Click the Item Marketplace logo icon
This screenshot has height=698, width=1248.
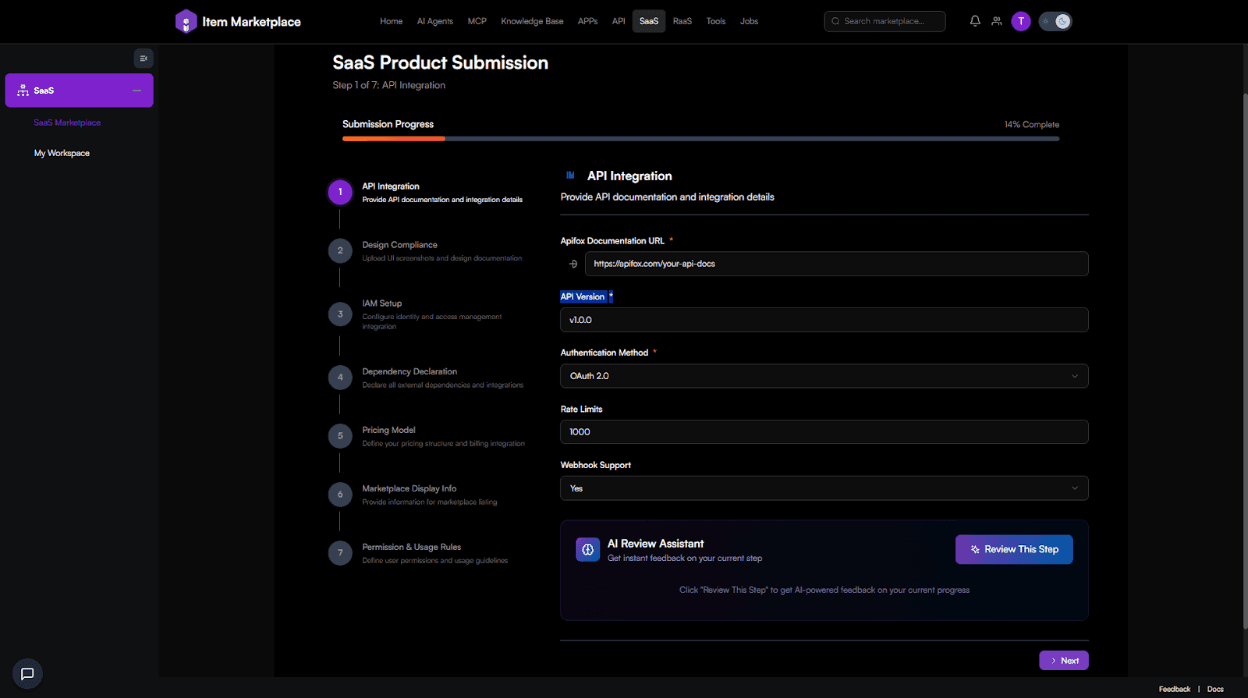(186, 21)
